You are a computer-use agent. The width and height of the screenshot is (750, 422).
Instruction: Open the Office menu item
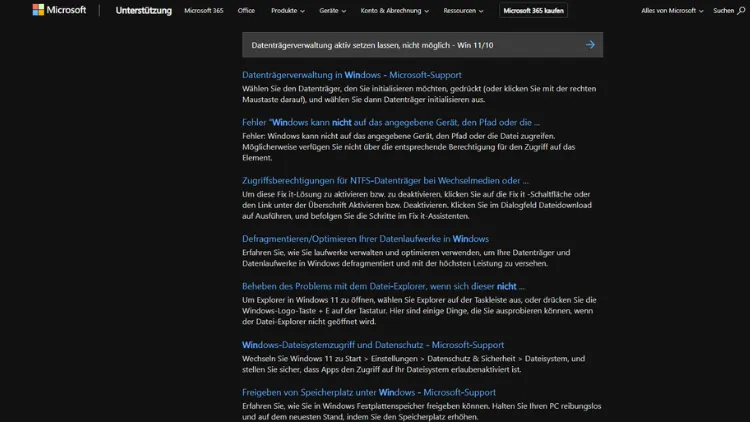pyautogui.click(x=246, y=11)
